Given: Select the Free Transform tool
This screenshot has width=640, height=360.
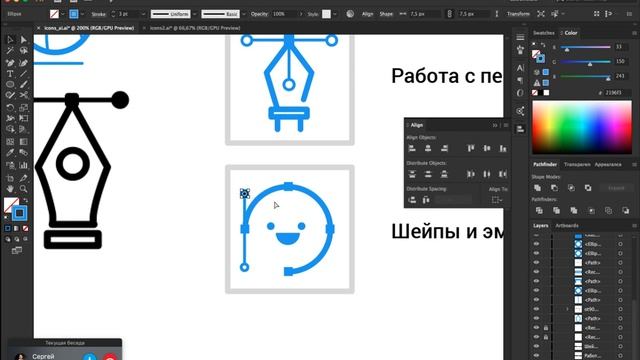Looking at the screenshot, I should point(24,118).
